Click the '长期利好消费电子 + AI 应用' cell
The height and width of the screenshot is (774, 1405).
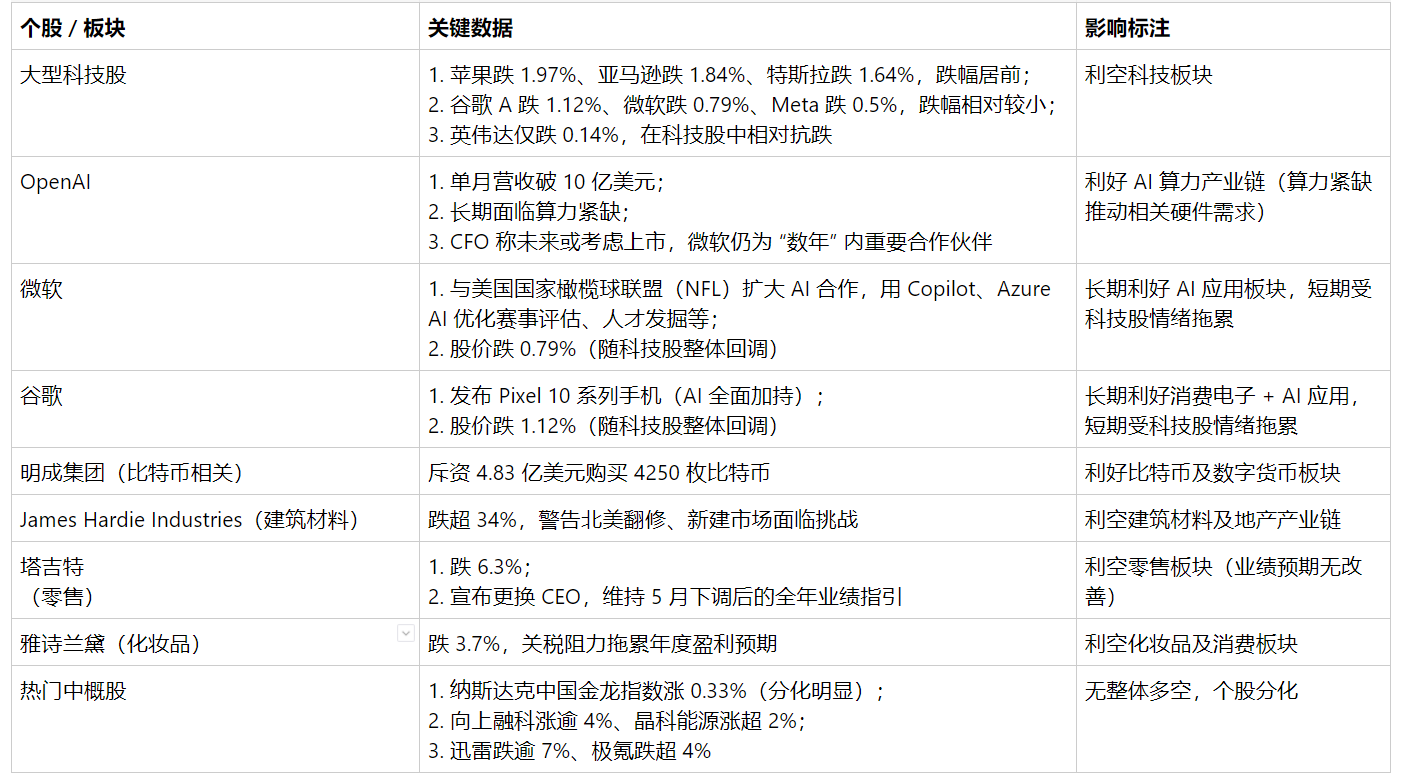1233,409
